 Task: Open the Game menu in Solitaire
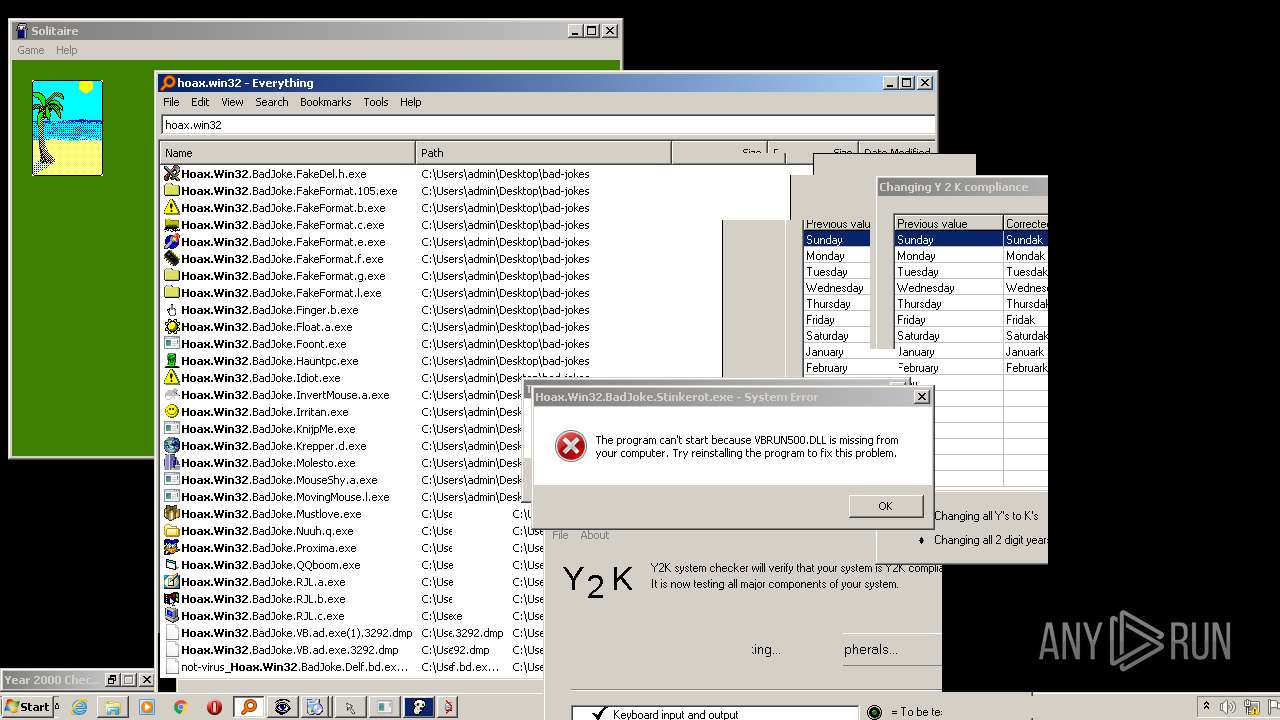point(30,50)
